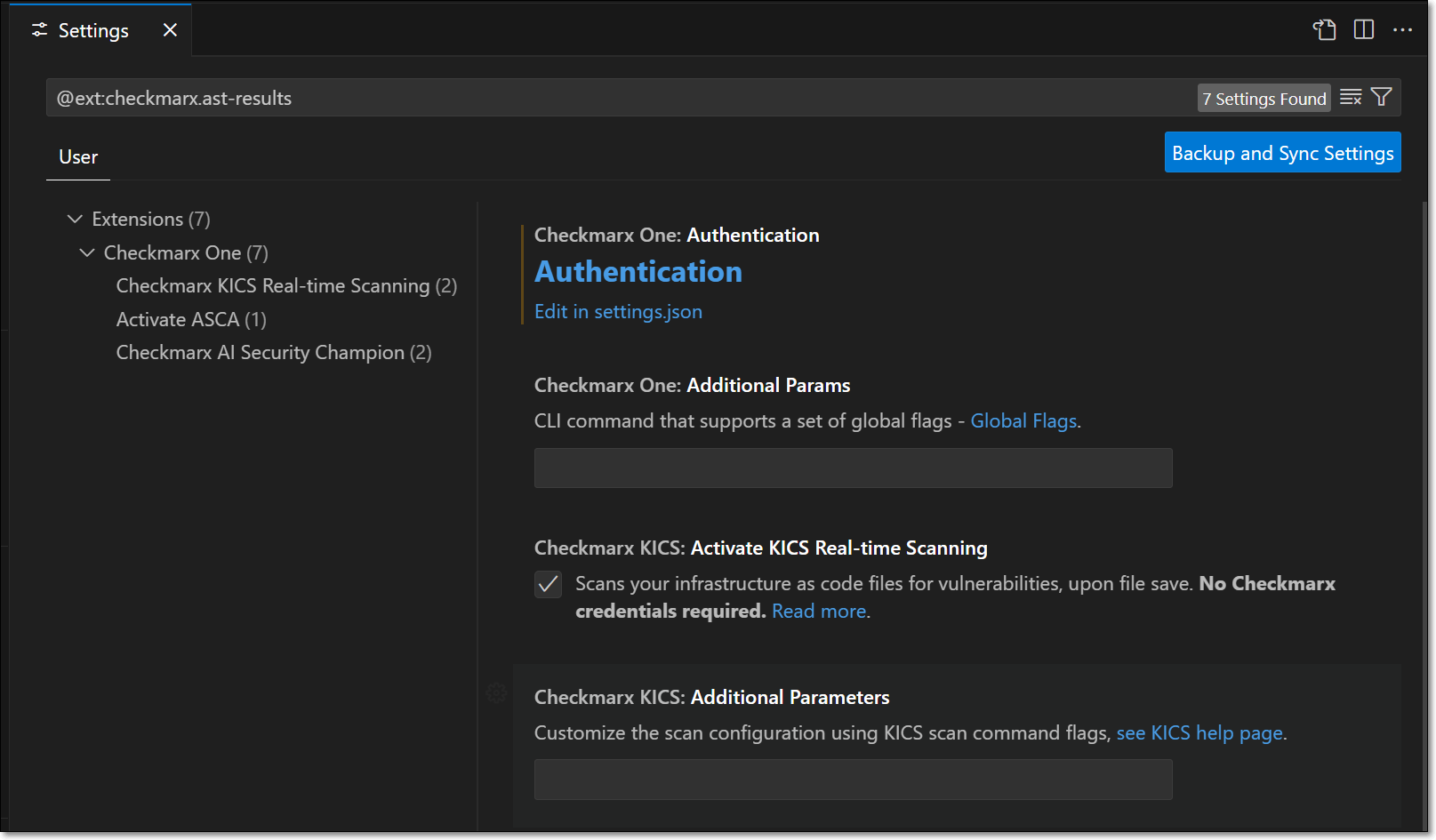The width and height of the screenshot is (1436, 840).
Task: Switch to the User settings tab
Action: click(78, 157)
